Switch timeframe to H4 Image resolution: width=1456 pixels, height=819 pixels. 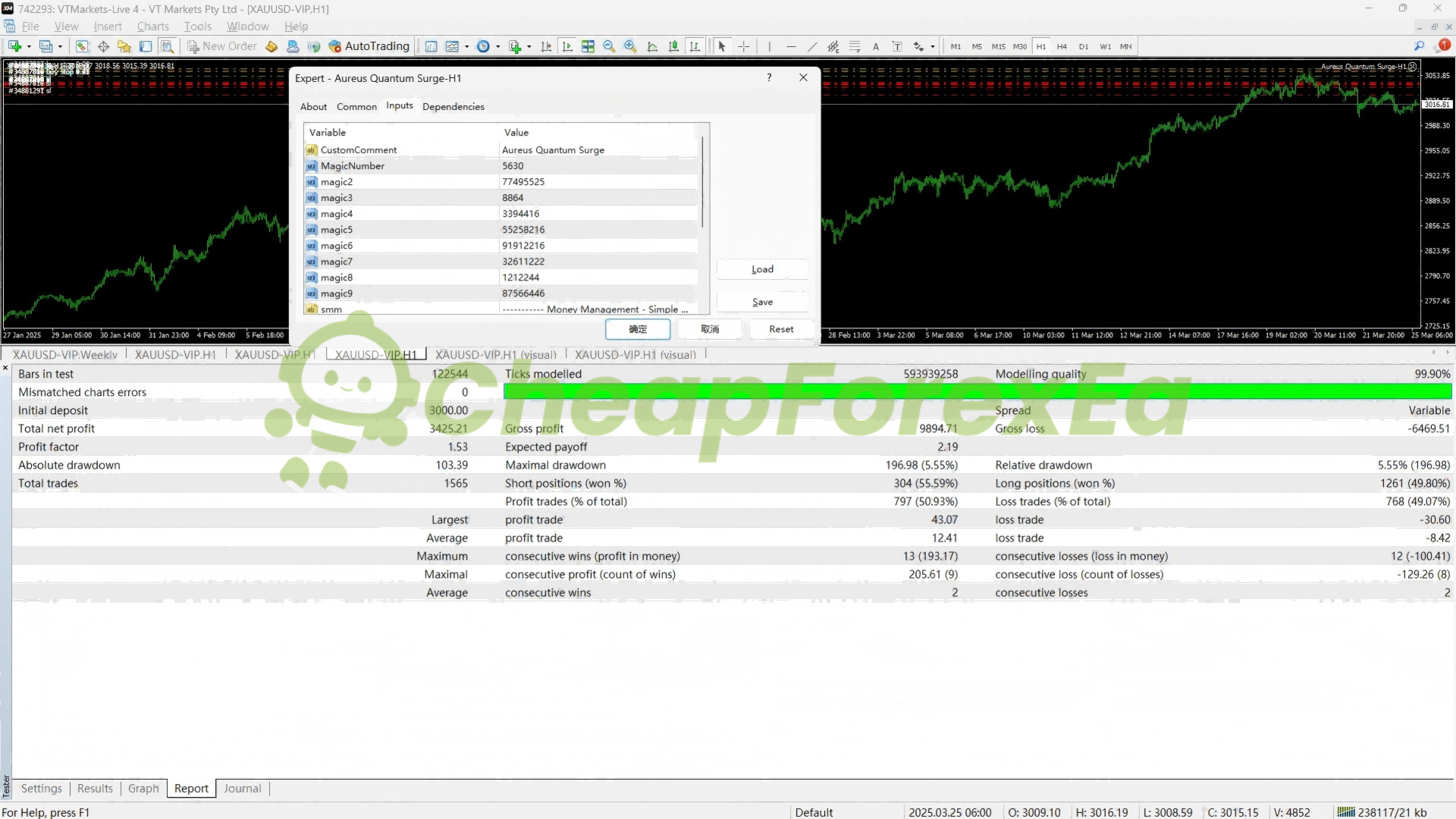coord(1062,46)
